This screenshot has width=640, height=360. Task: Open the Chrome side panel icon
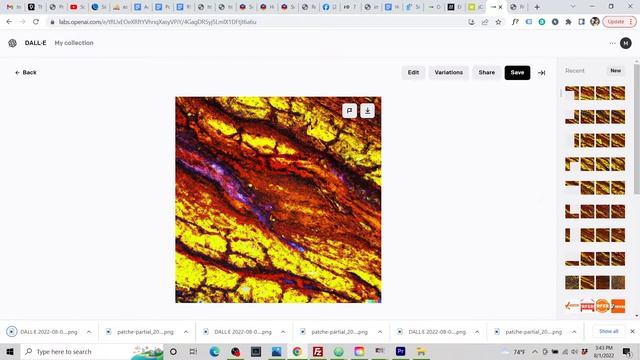pos(581,22)
